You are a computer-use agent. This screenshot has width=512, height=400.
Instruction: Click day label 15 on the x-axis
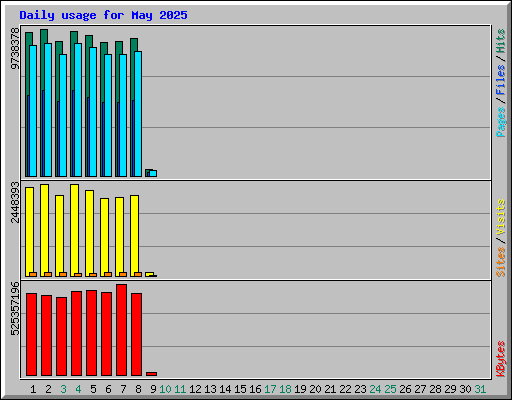(x=240, y=389)
